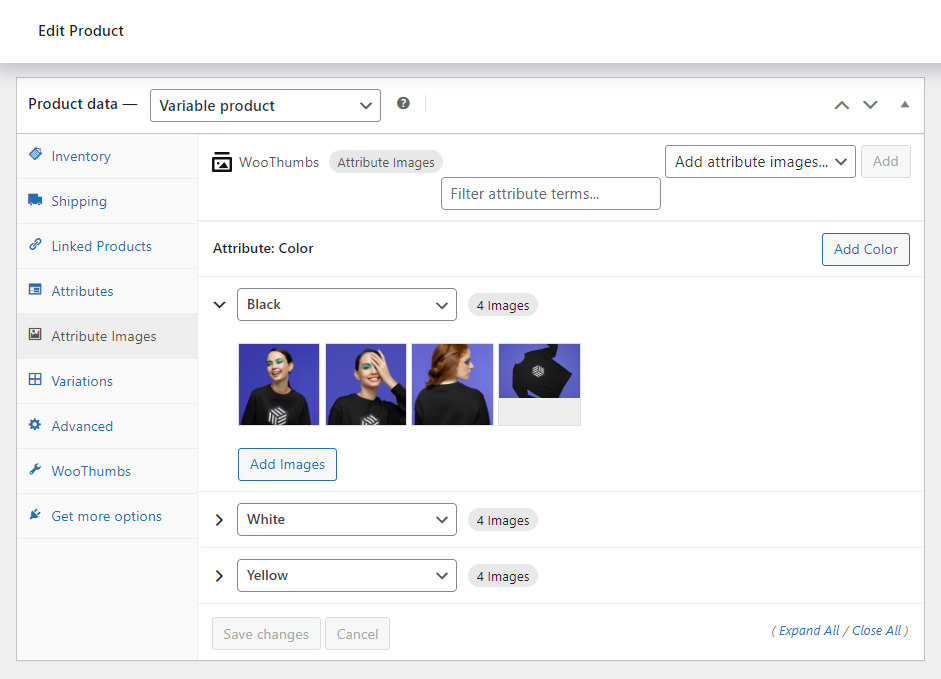The height and width of the screenshot is (679, 941).
Task: Expand the White color section
Action: [x=219, y=519]
